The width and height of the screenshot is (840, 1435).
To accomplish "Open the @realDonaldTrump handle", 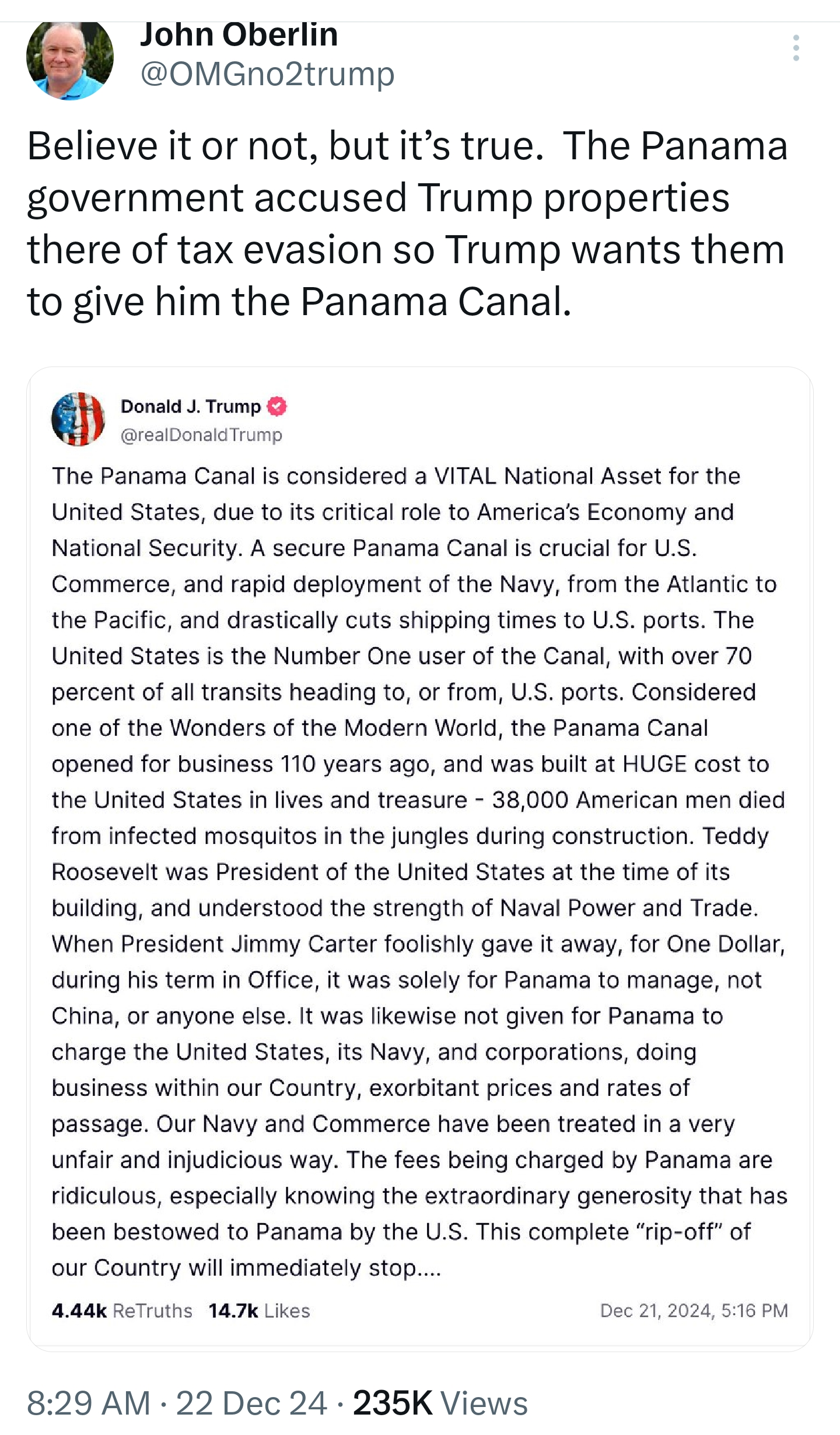I will pos(201,435).
